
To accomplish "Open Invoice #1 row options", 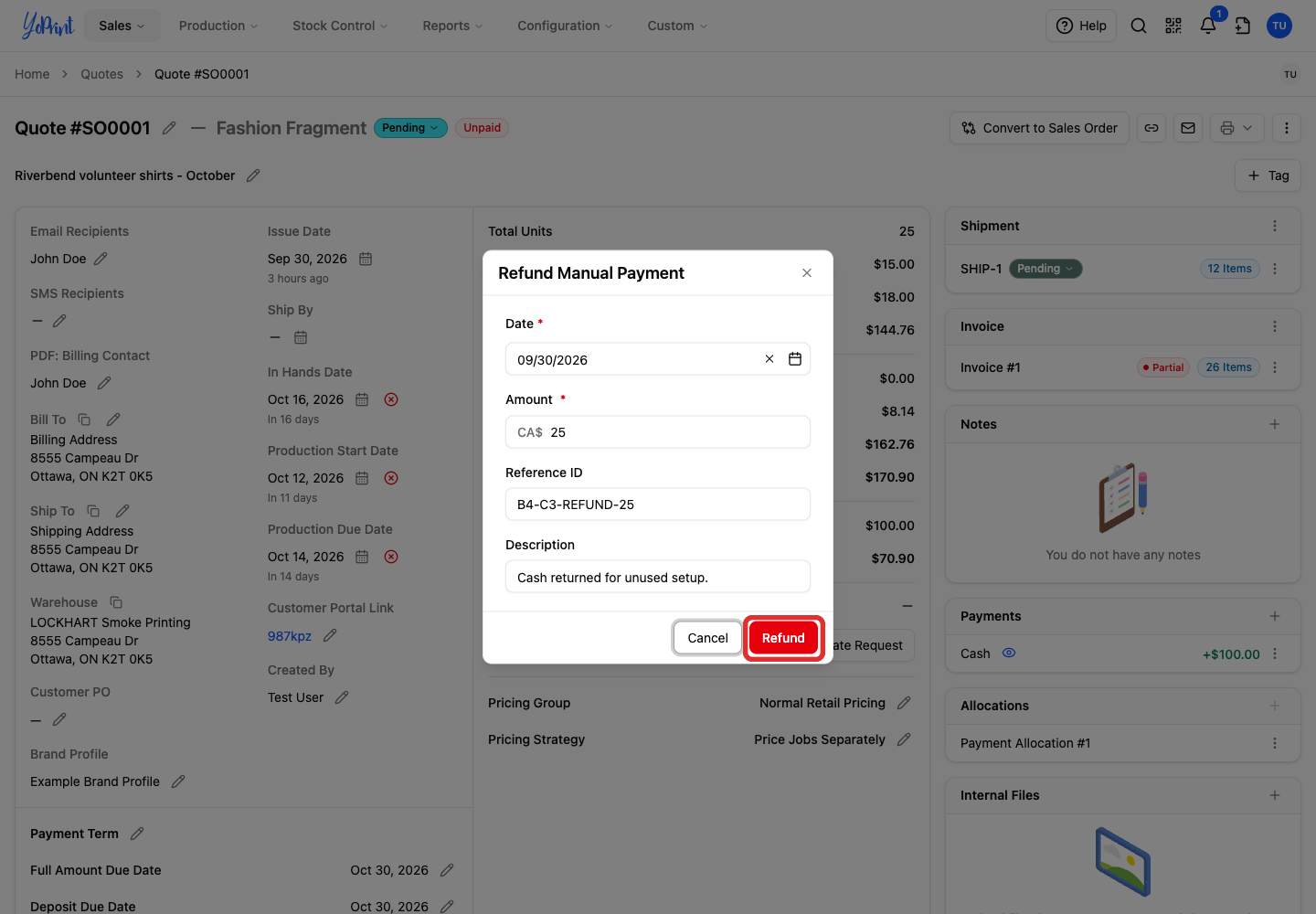I will tap(1275, 367).
